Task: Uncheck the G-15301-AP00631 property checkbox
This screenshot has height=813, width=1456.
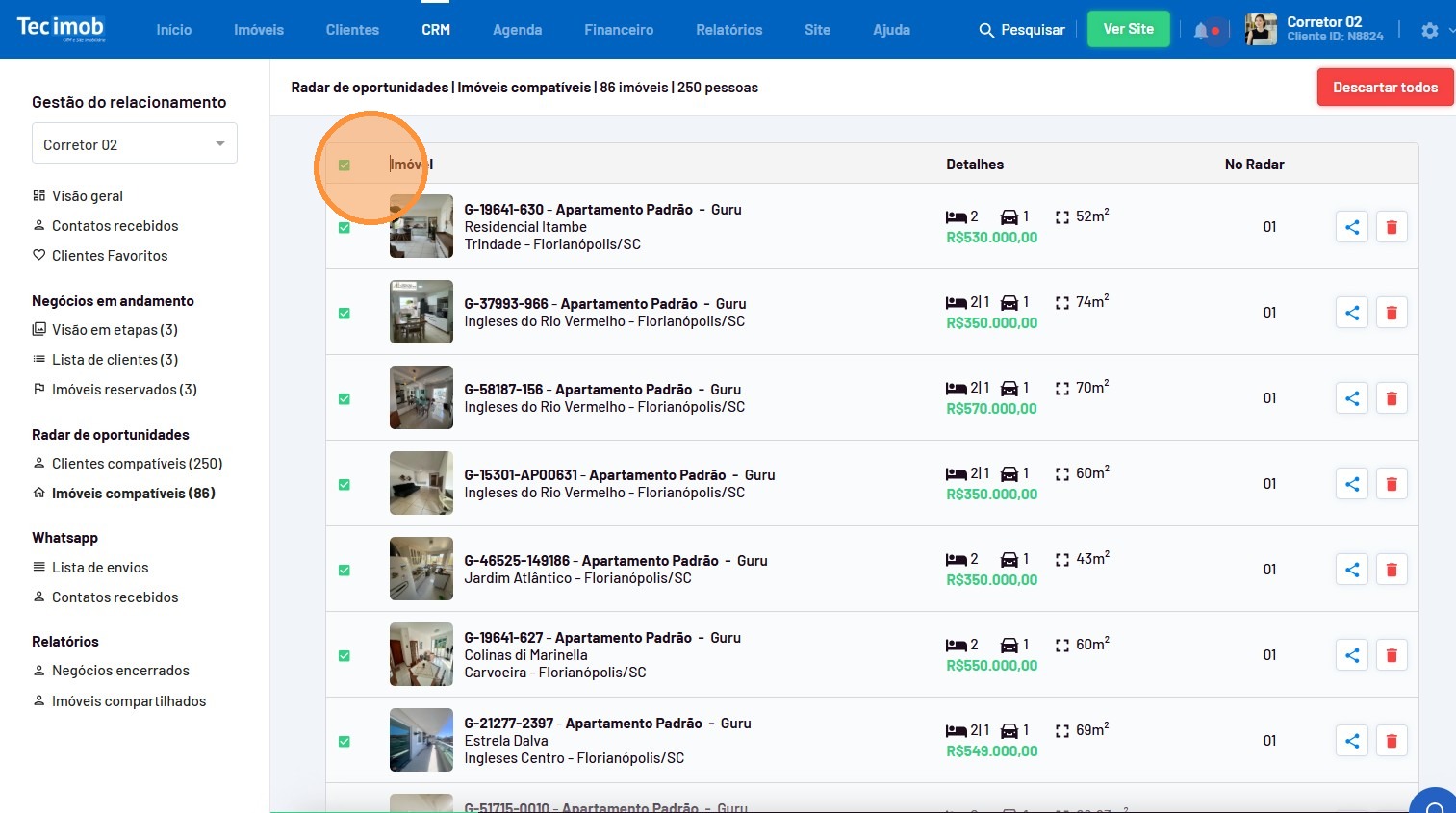Action: coord(345,485)
